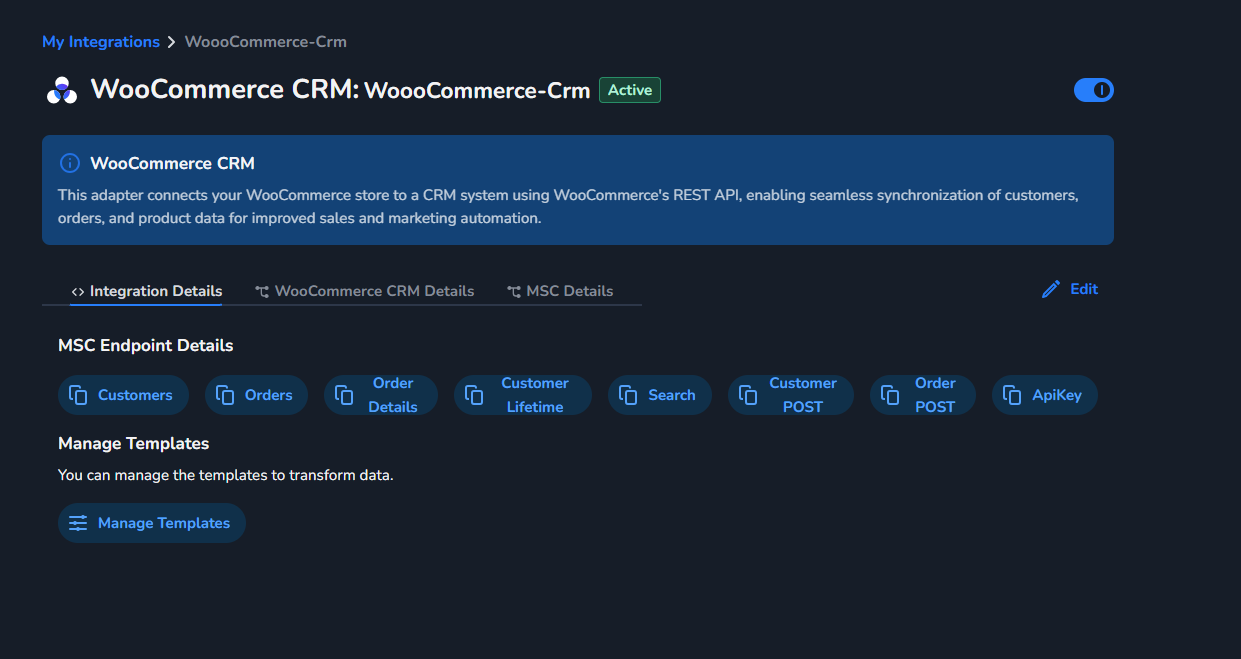Click the sliders icon in Manage Templates button
1241x659 pixels.
(78, 523)
